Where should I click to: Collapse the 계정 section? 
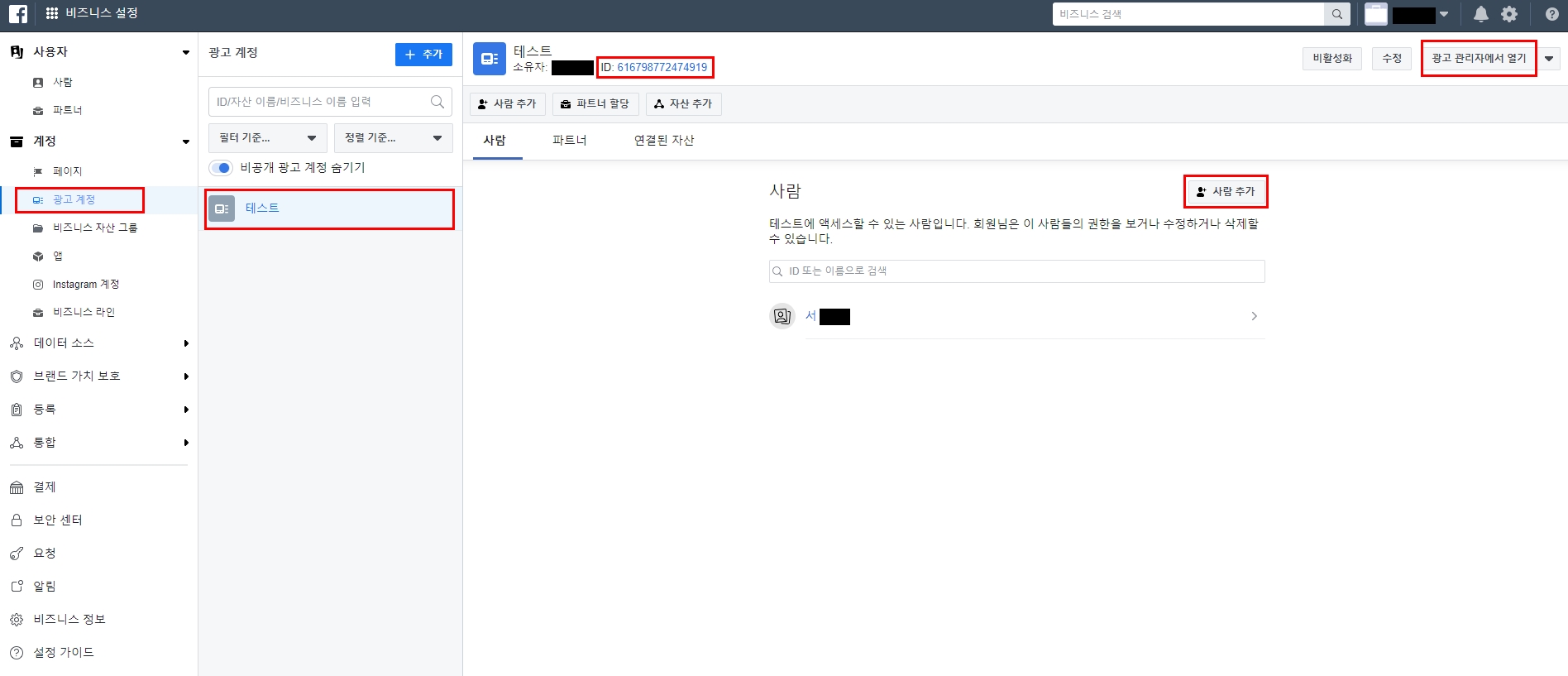[x=185, y=141]
